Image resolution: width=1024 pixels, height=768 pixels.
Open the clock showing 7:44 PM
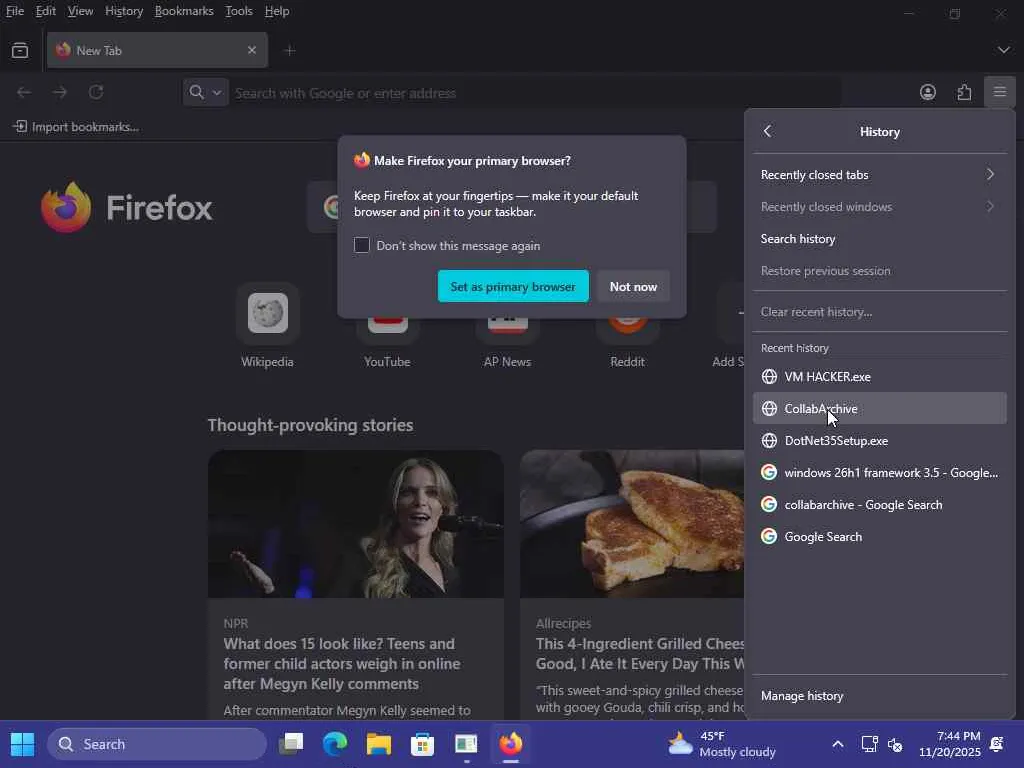click(950, 744)
